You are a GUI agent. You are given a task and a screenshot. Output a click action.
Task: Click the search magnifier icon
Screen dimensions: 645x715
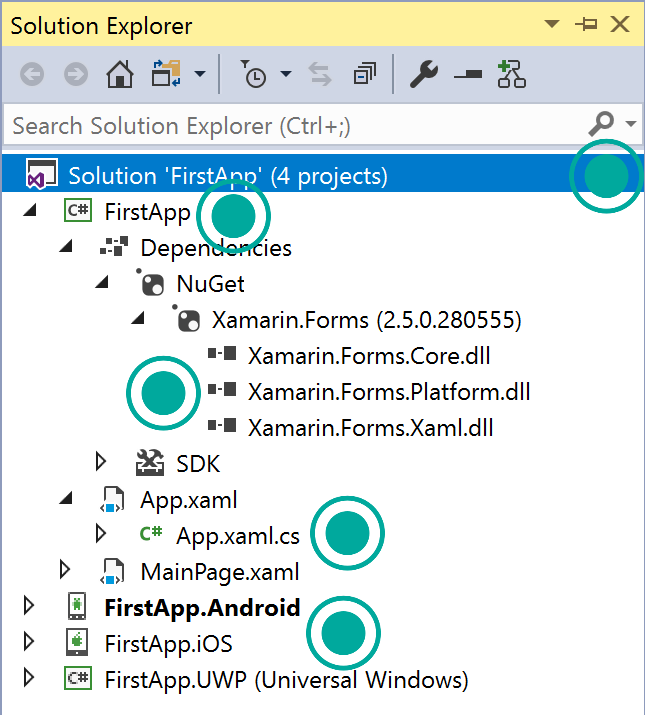point(602,124)
